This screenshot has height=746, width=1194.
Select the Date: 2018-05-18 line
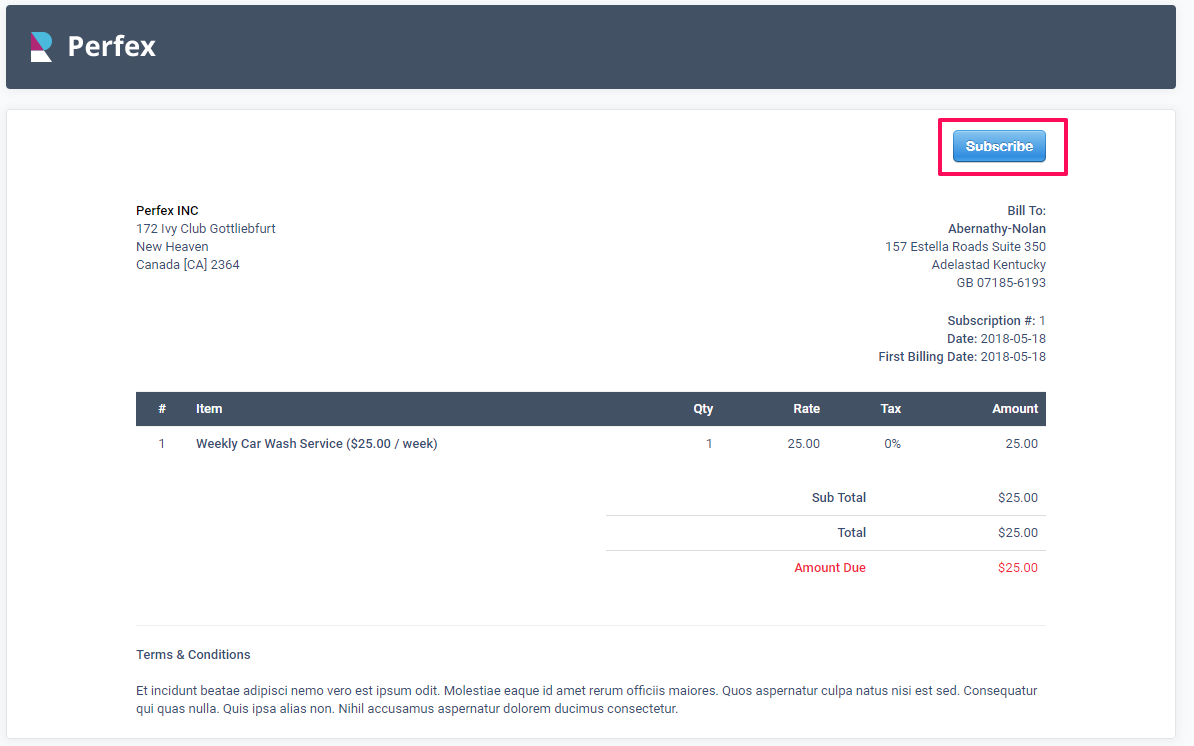997,339
